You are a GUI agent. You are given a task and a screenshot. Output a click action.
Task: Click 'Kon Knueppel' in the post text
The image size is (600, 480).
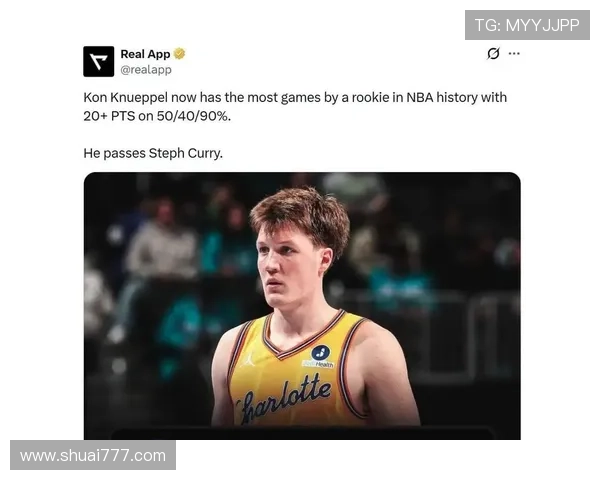point(126,98)
